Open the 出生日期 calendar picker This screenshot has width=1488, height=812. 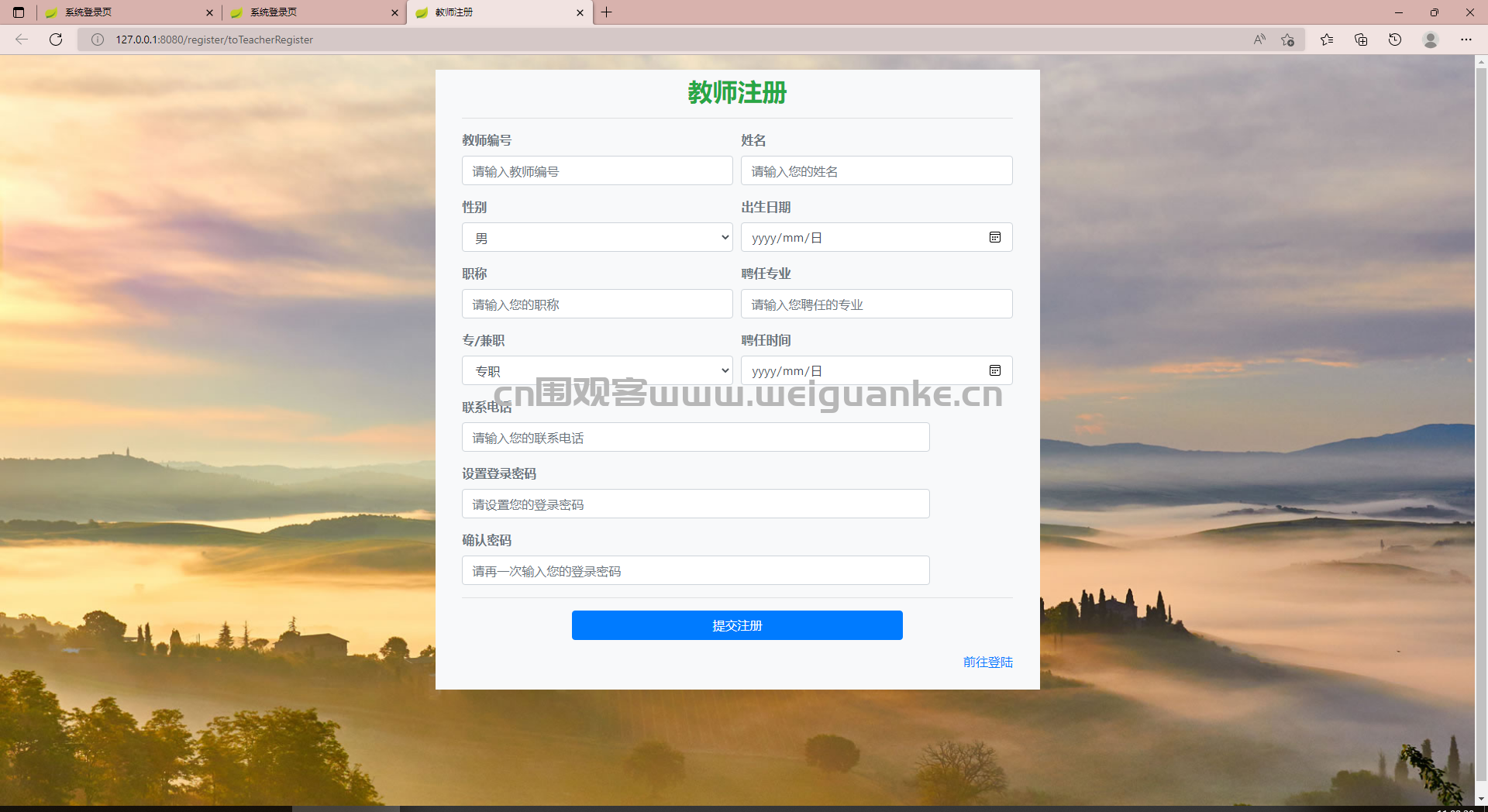pyautogui.click(x=995, y=237)
